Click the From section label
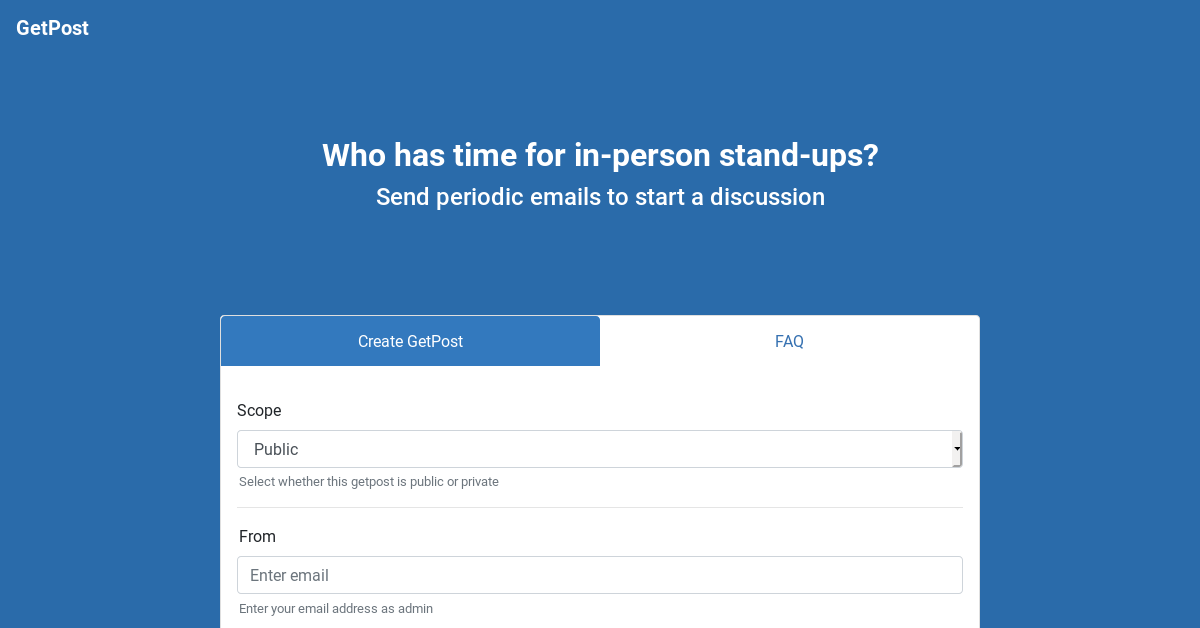1200x628 pixels. [x=257, y=536]
